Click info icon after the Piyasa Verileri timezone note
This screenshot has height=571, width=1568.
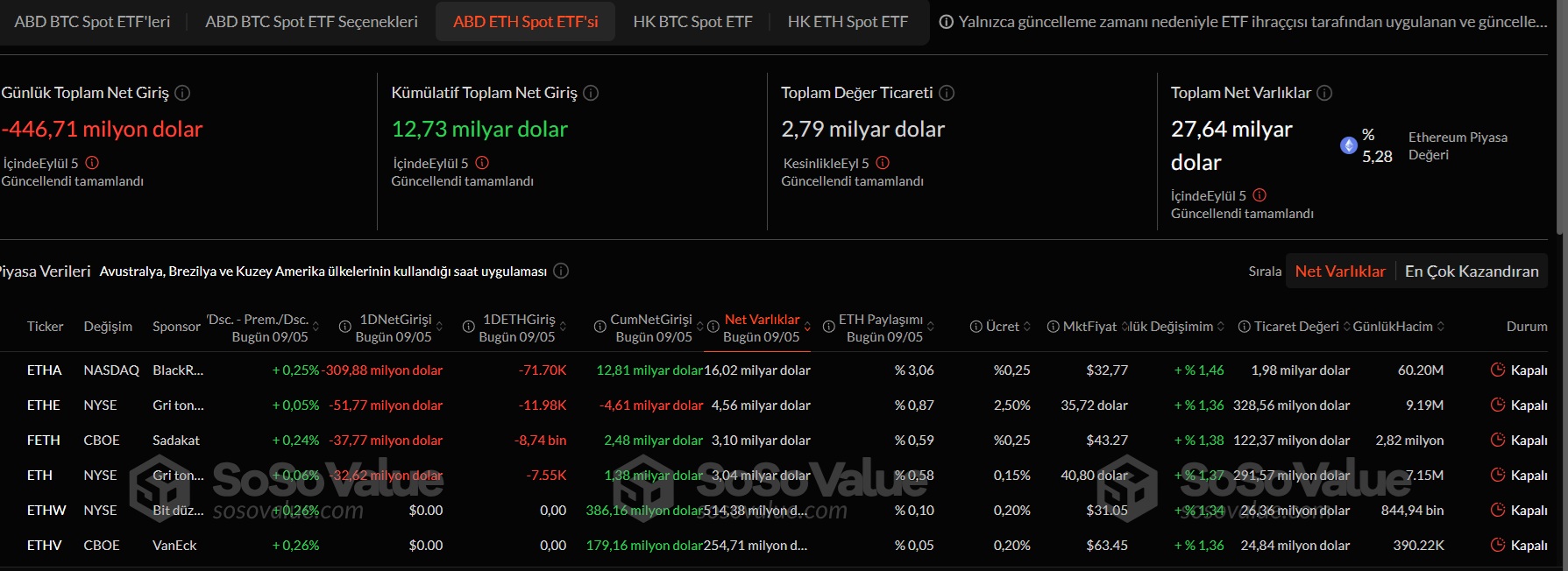(561, 271)
